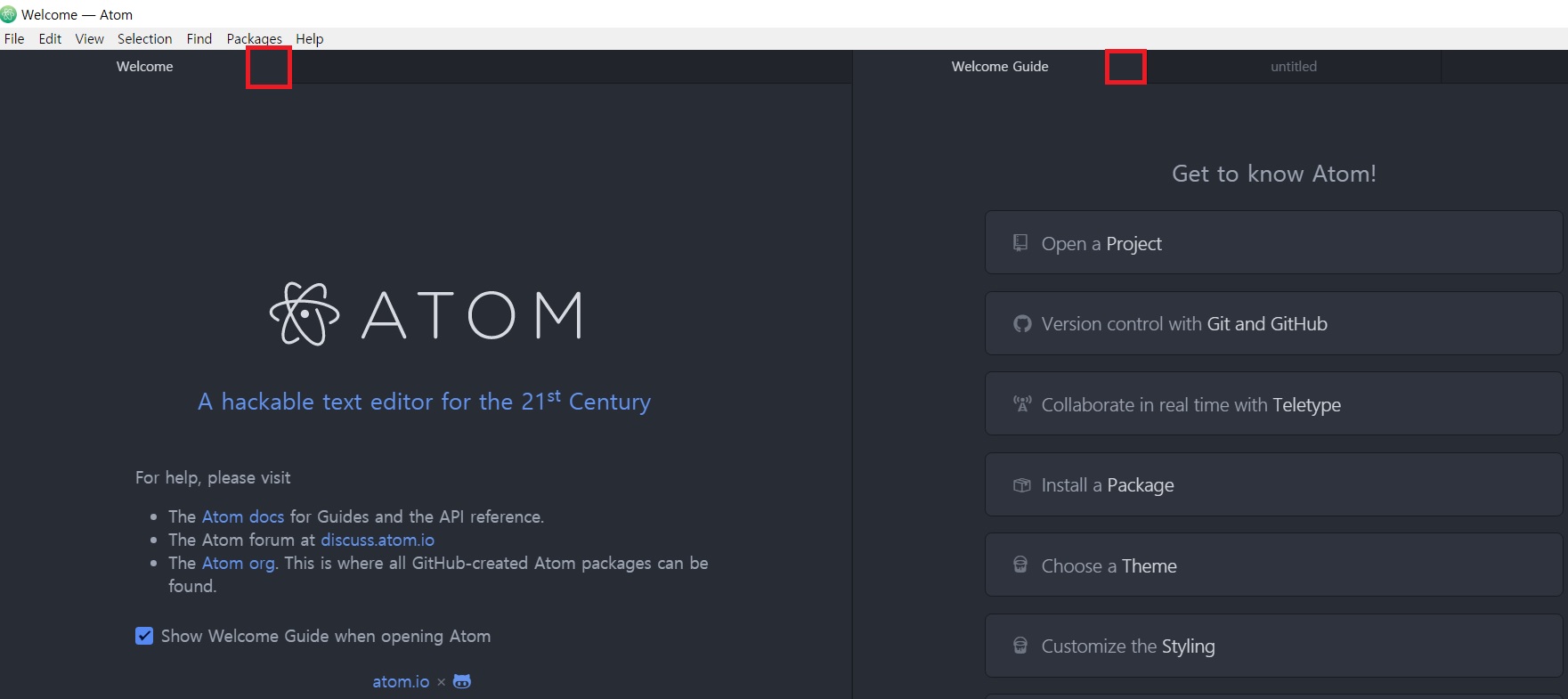Image resolution: width=1568 pixels, height=699 pixels.
Task: Click the package icon beside Install a Package
Action: [x=1021, y=485]
